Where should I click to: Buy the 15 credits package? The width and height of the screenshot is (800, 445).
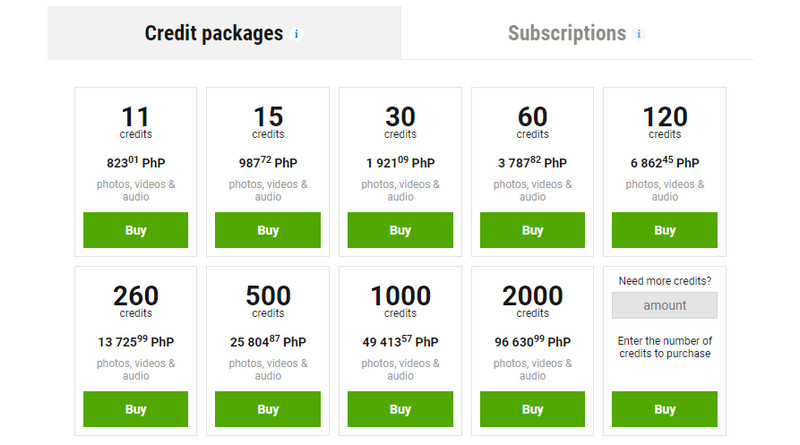[x=268, y=230]
